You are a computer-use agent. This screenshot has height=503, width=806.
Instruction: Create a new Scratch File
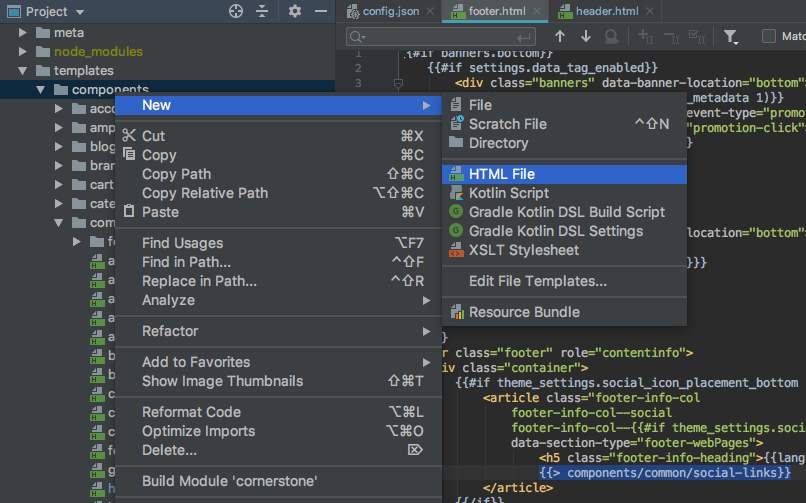click(564, 124)
